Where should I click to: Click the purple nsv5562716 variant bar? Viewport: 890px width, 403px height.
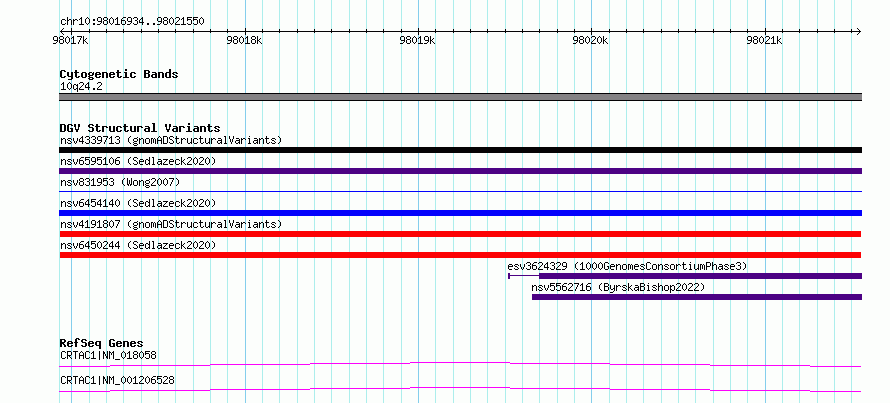696,297
